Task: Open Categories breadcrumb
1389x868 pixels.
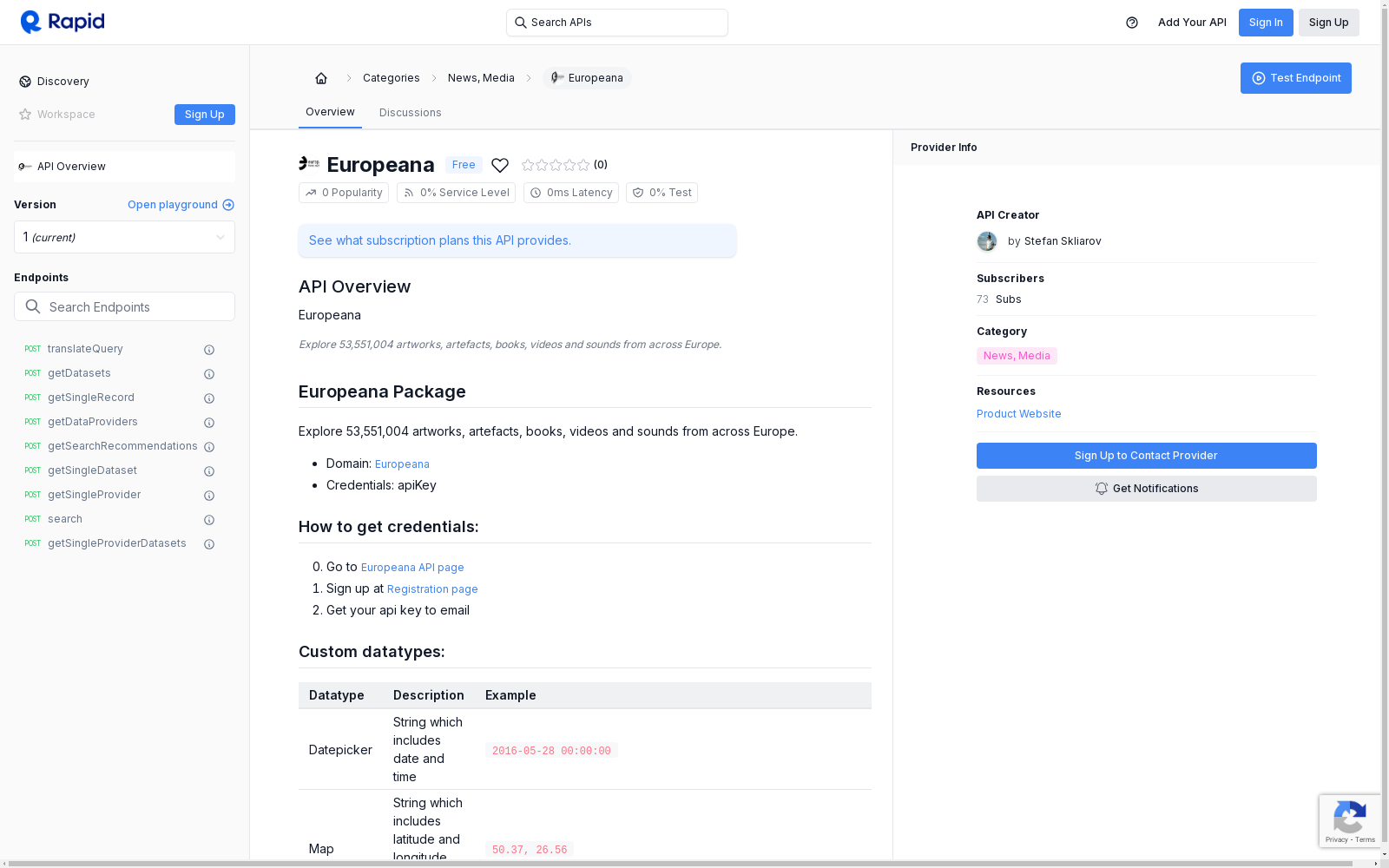Action: pos(392,78)
